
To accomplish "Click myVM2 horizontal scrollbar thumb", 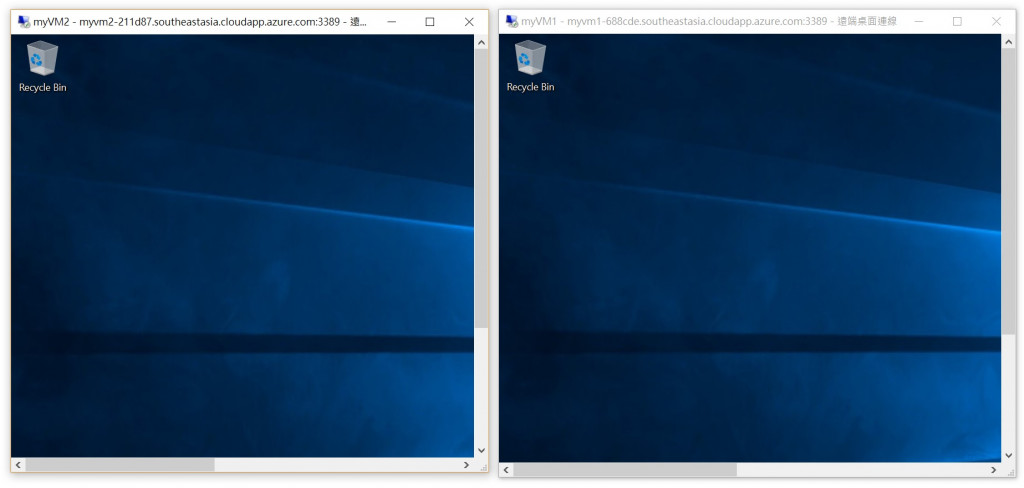I will [120, 464].
